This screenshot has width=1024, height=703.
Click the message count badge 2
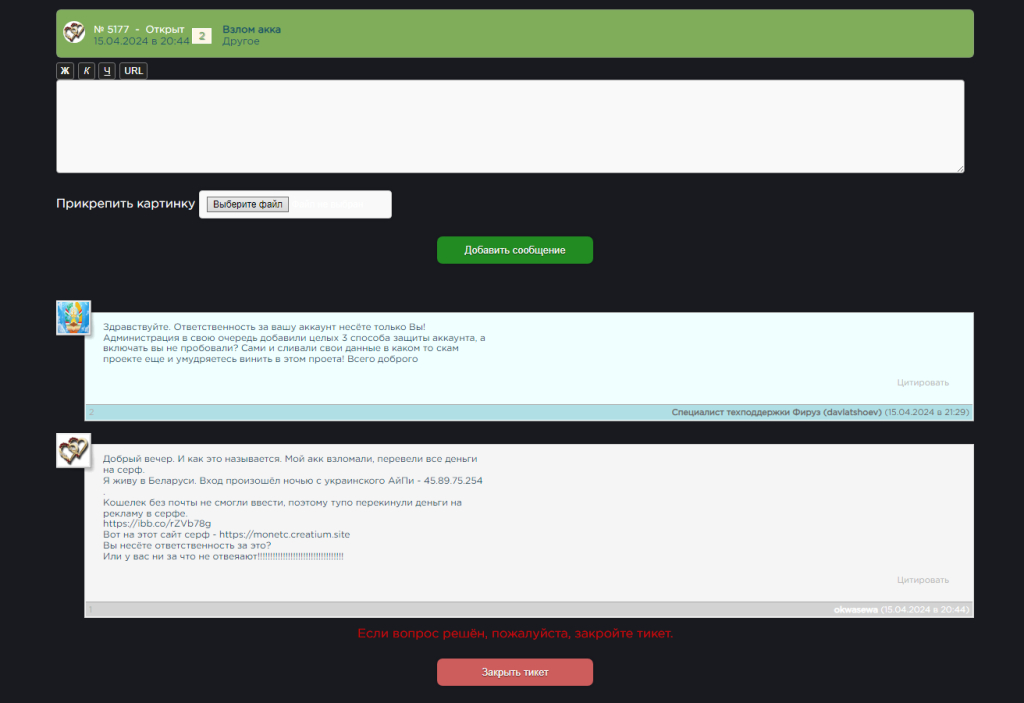[x=202, y=36]
